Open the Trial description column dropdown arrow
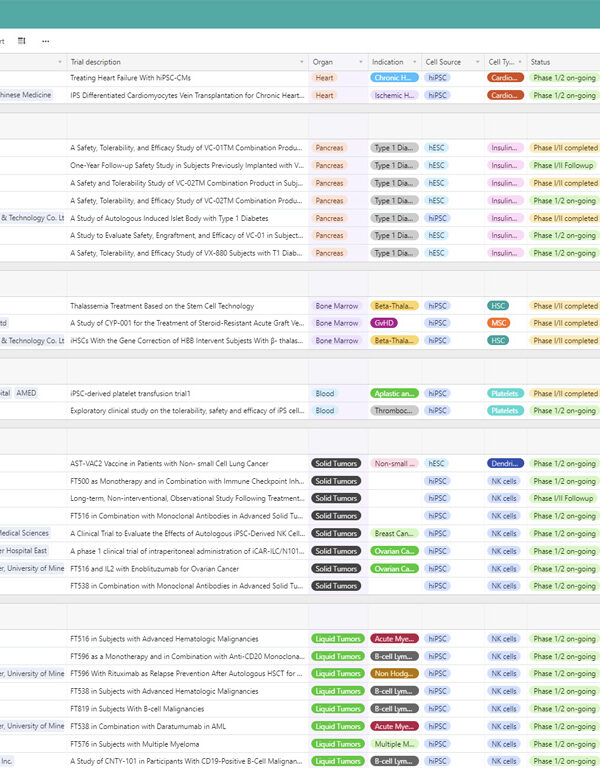Screen dimensions: 600x768 301,62
